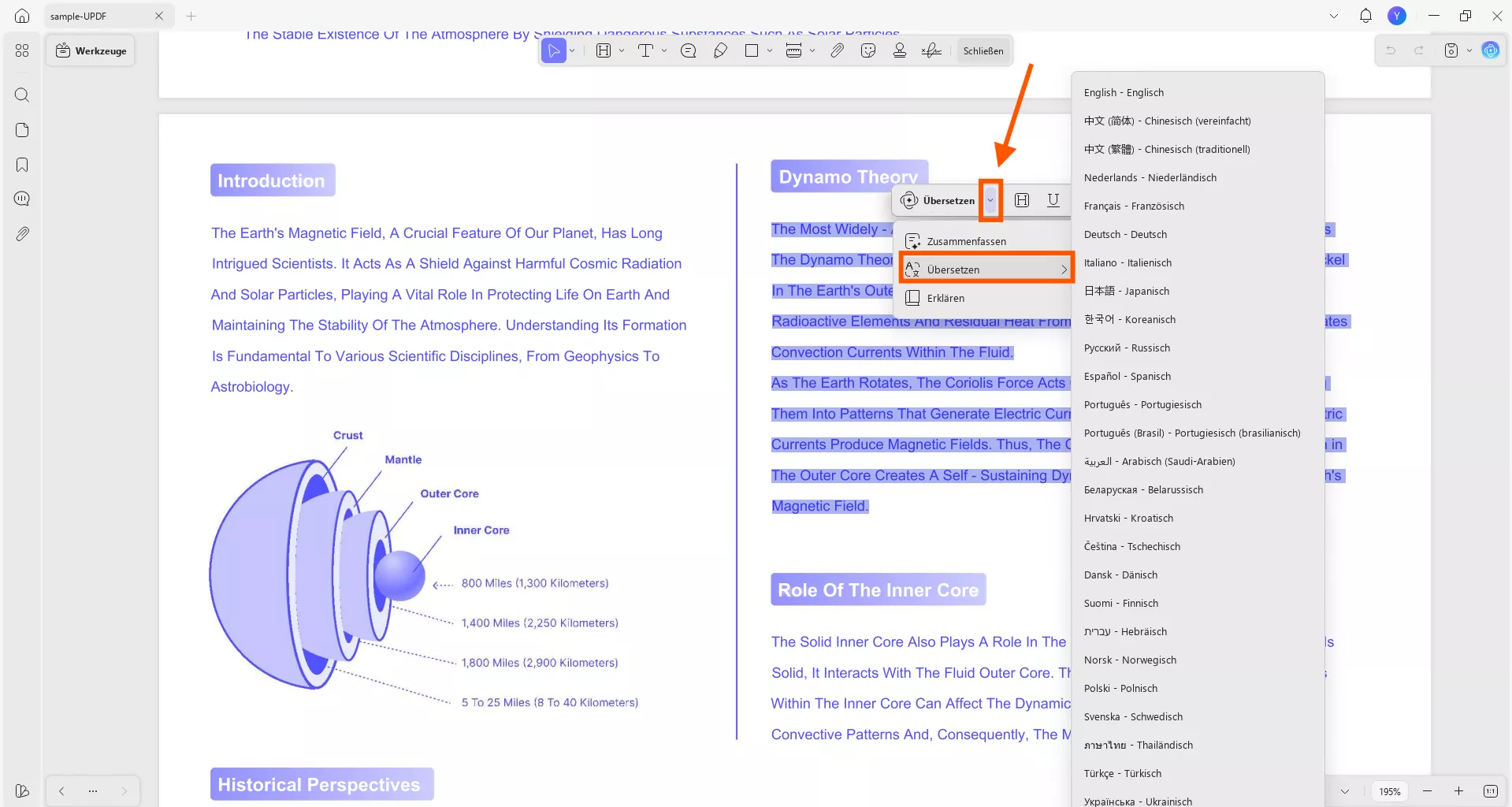Open the bookmarks panel
This screenshot has width=1512, height=807.
[22, 165]
